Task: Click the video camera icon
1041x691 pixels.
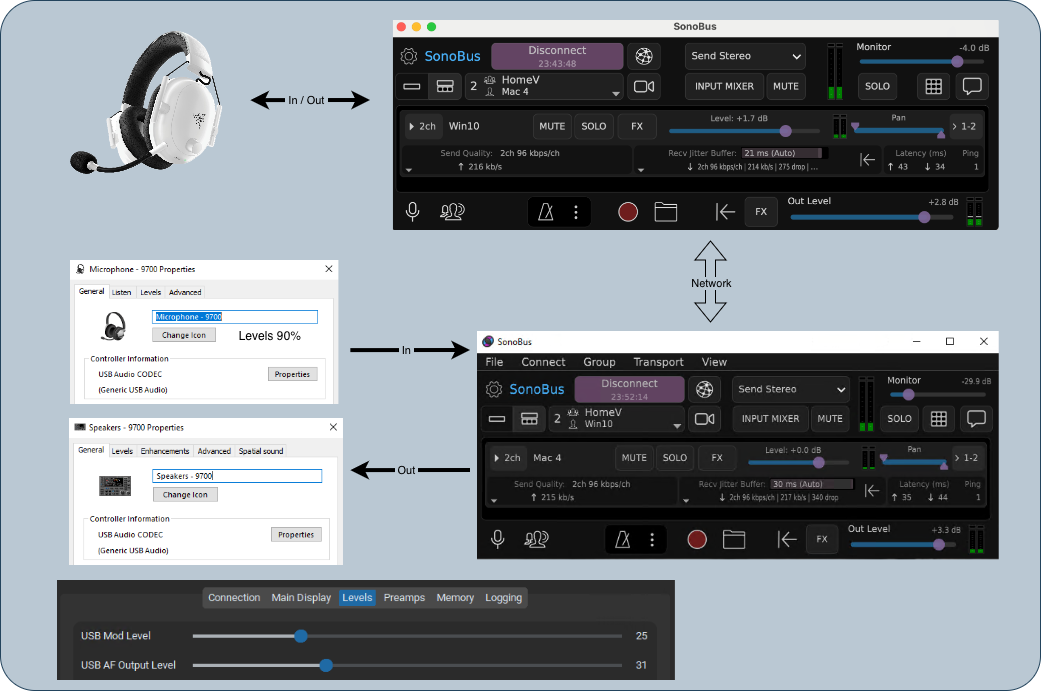Action: click(644, 86)
